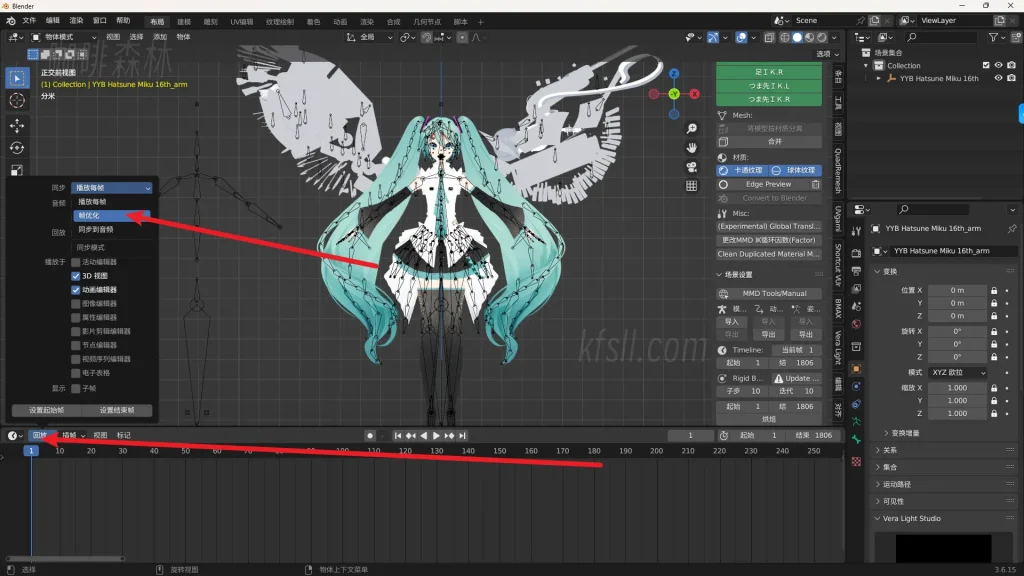Choose 帧优化 from the sync list
This screenshot has height=576, width=1024.
(x=112, y=215)
